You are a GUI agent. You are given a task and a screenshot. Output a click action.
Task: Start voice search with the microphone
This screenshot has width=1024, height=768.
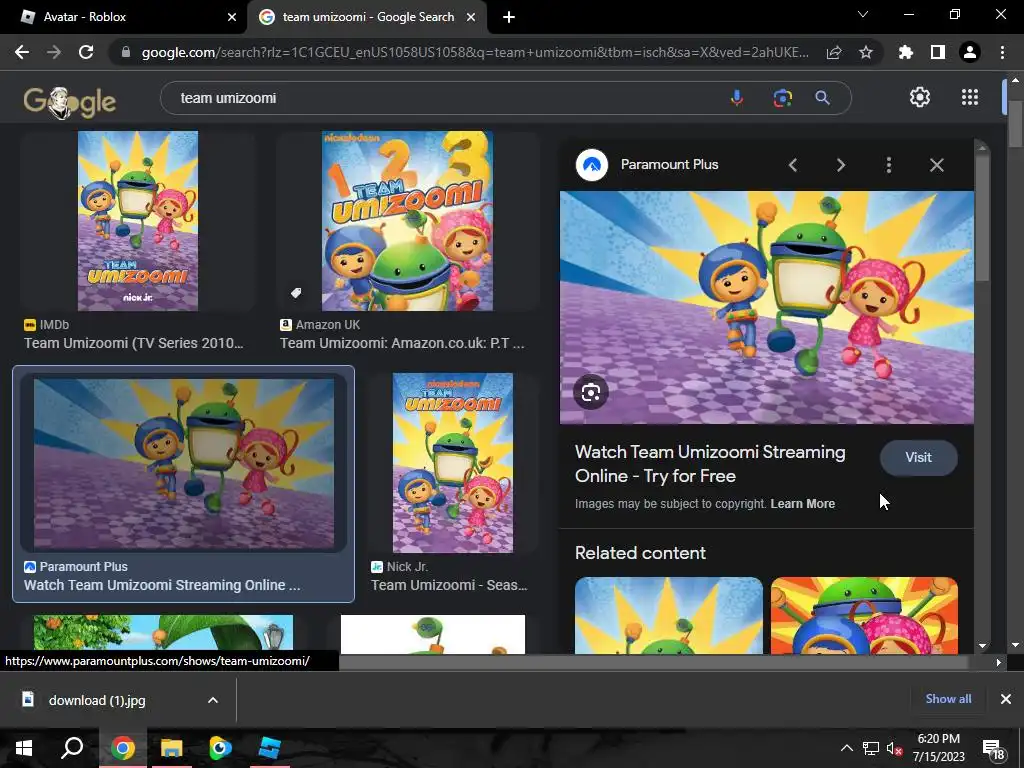(737, 98)
